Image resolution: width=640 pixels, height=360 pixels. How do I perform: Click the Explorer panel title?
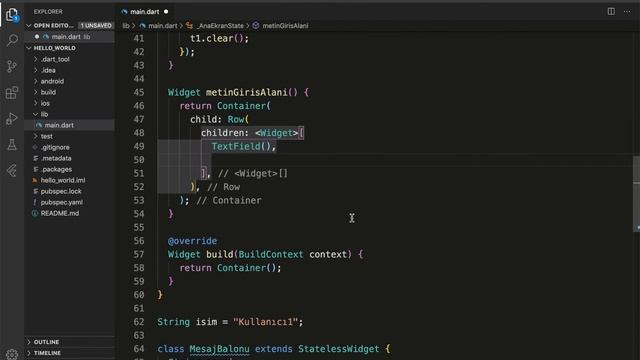tap(48, 12)
